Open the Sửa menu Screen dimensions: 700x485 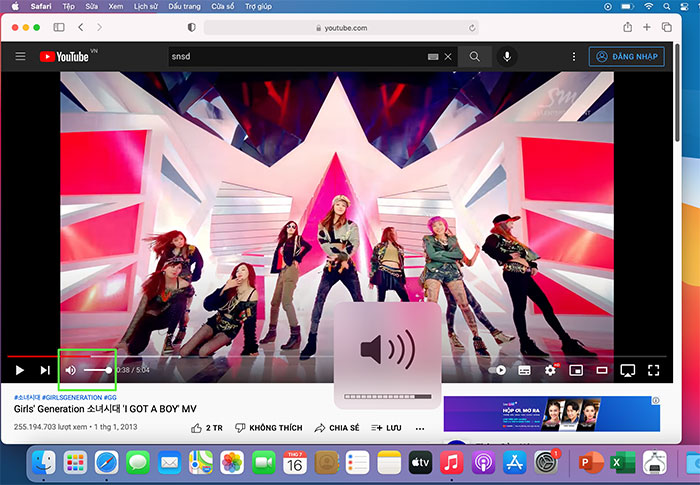coord(92,6)
